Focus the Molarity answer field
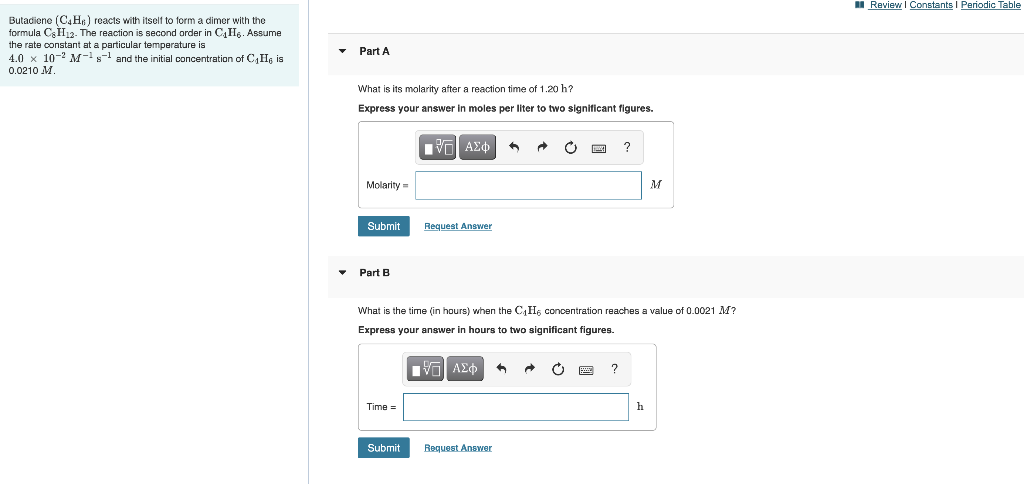The width and height of the screenshot is (1024, 484). 528,186
